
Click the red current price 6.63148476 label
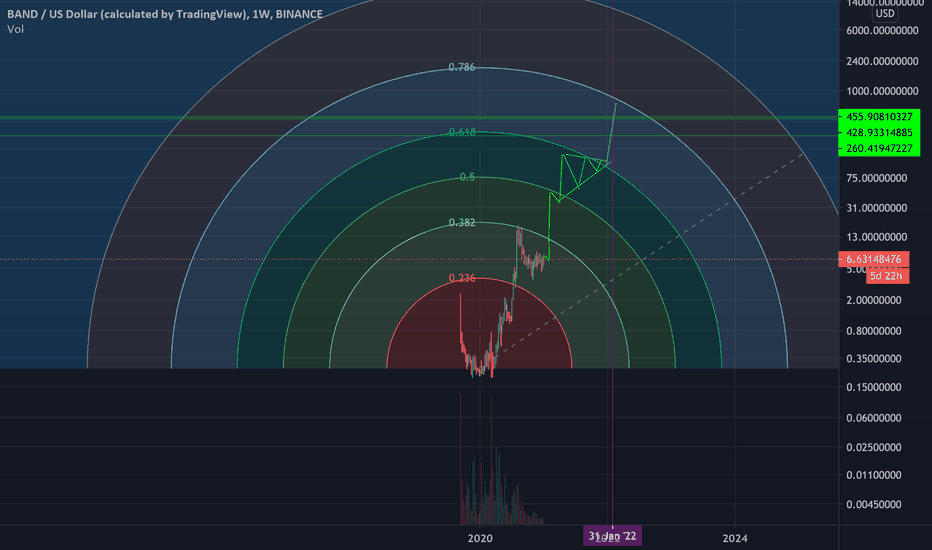click(873, 259)
